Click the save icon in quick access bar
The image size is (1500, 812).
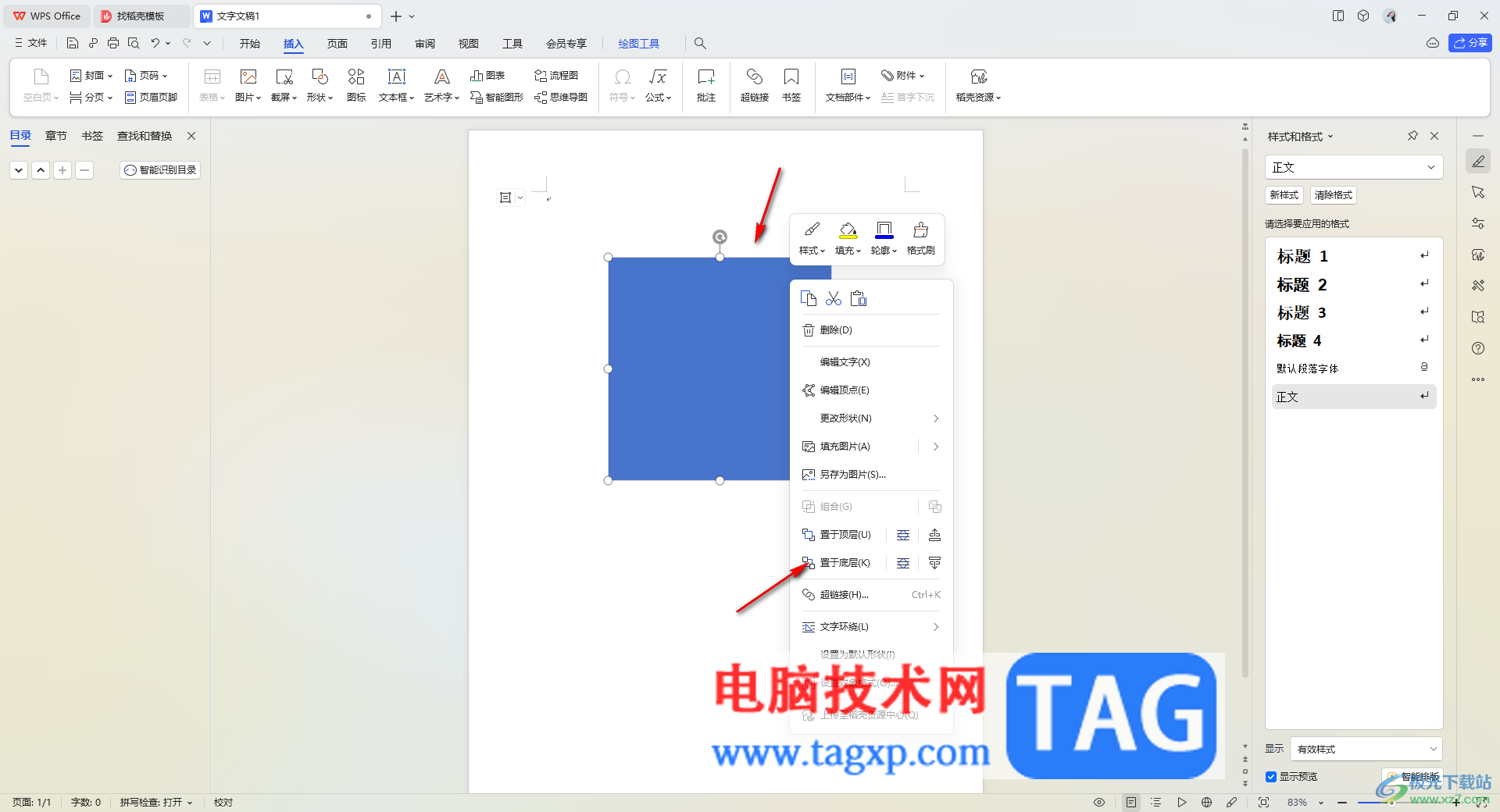(x=73, y=43)
